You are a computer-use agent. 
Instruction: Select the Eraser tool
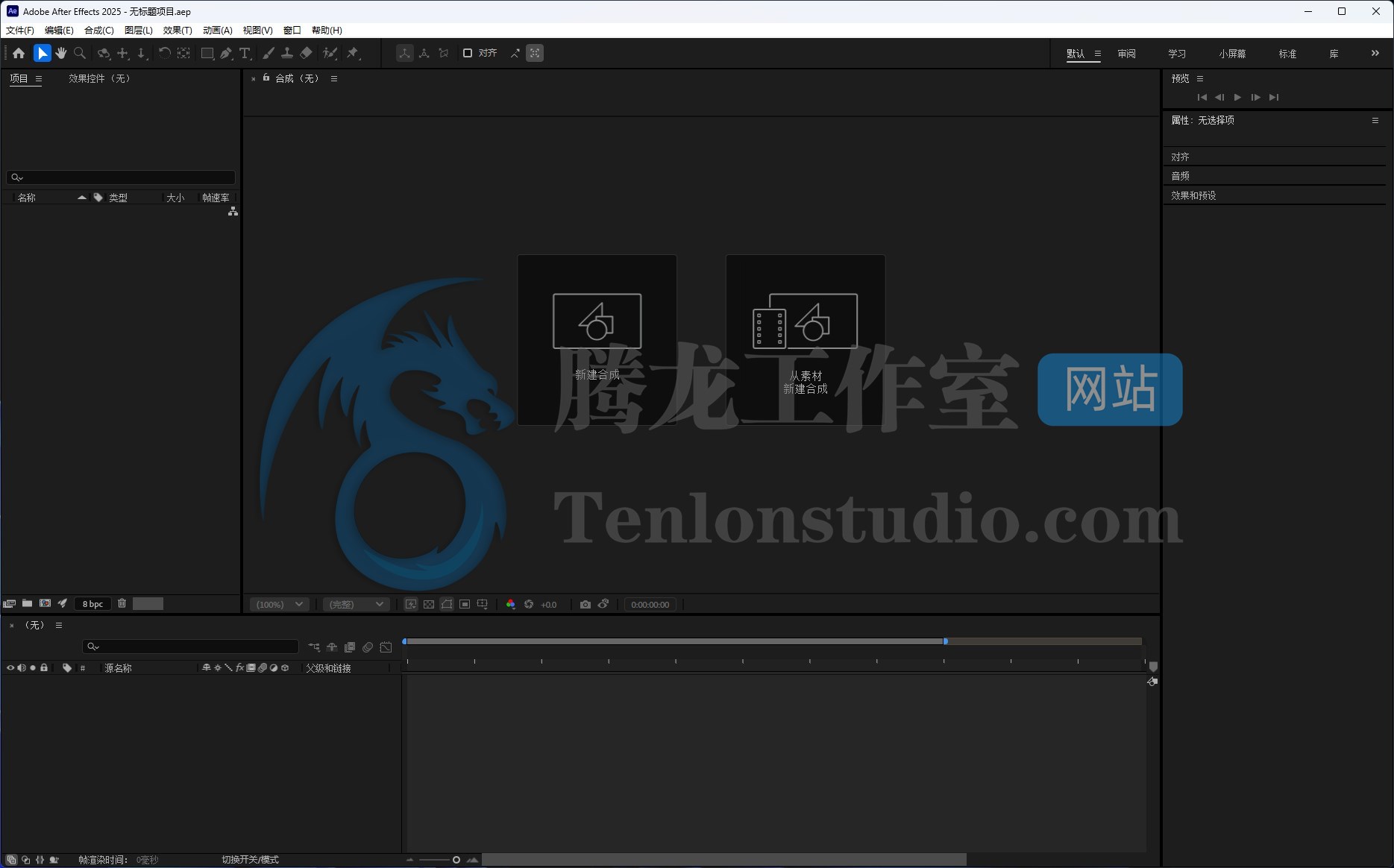pyautogui.click(x=306, y=53)
